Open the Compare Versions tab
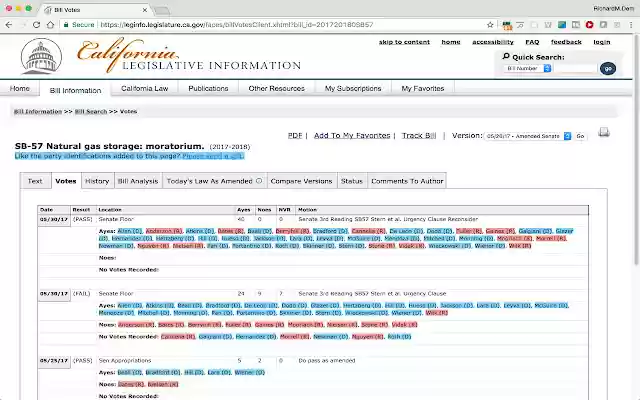 coord(301,181)
